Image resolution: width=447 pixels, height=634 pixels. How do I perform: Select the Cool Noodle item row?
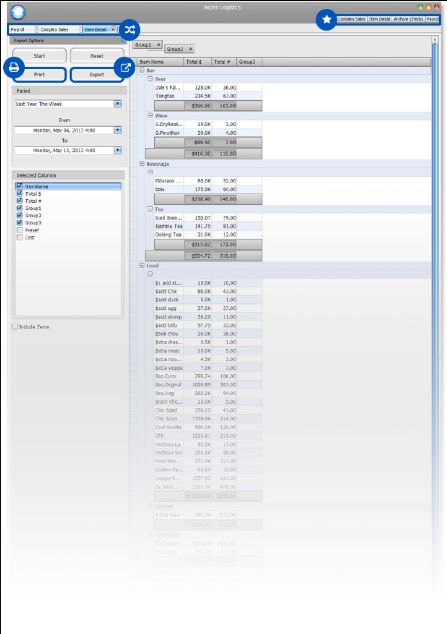tap(208, 427)
